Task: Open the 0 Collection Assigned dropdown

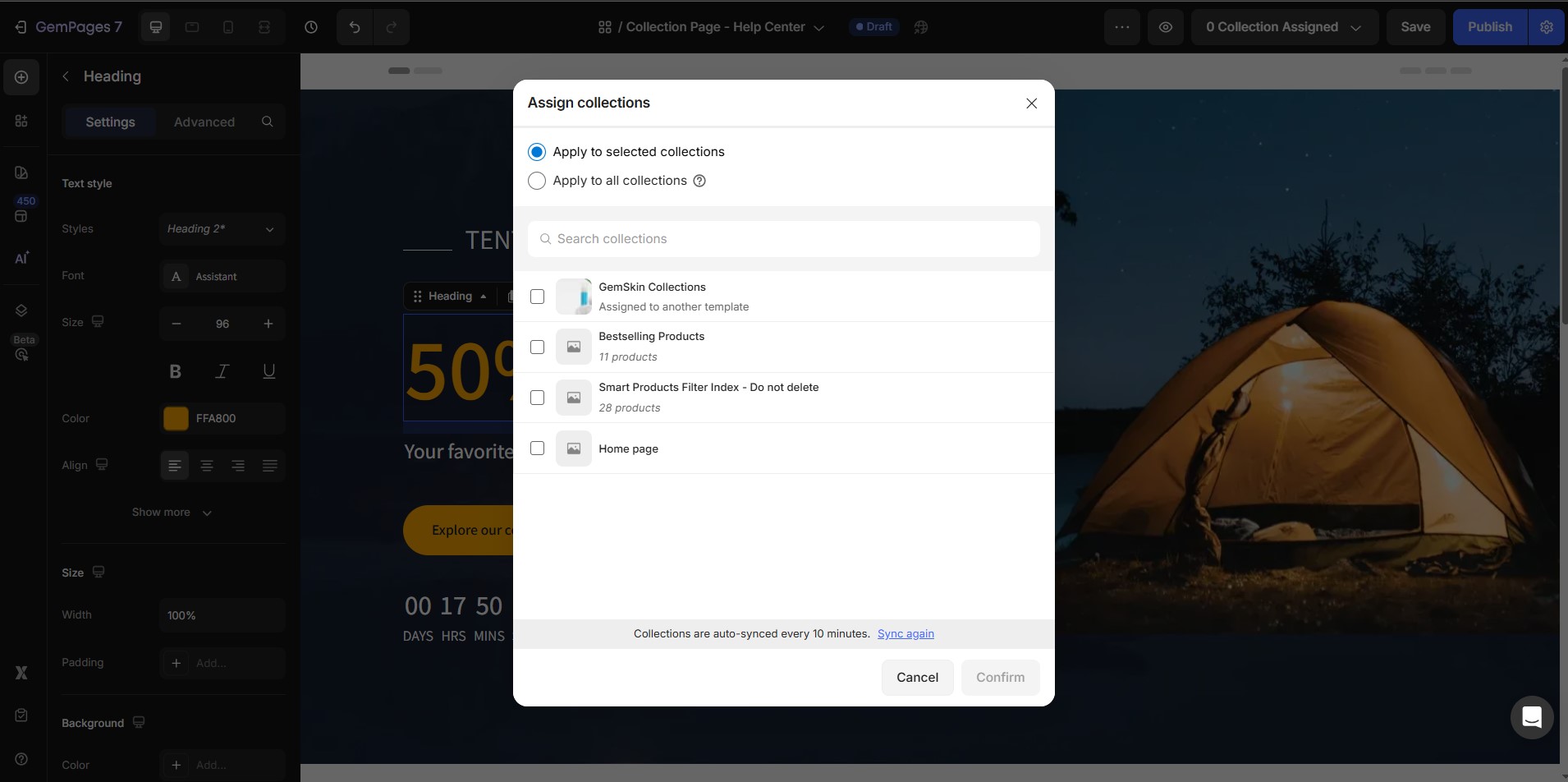Action: click(x=1283, y=27)
